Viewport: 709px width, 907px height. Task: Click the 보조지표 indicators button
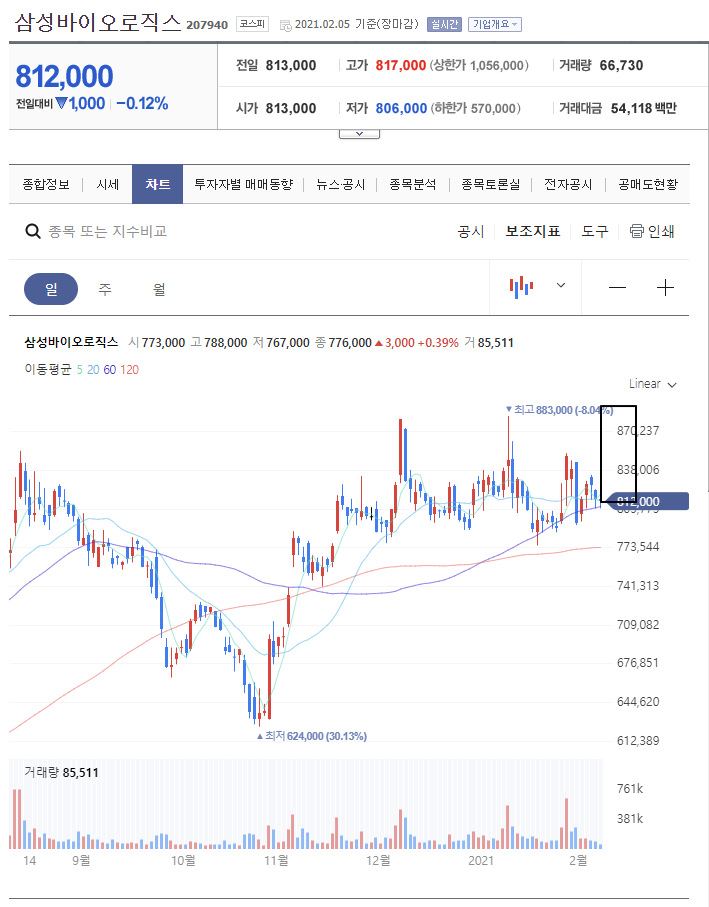click(533, 231)
